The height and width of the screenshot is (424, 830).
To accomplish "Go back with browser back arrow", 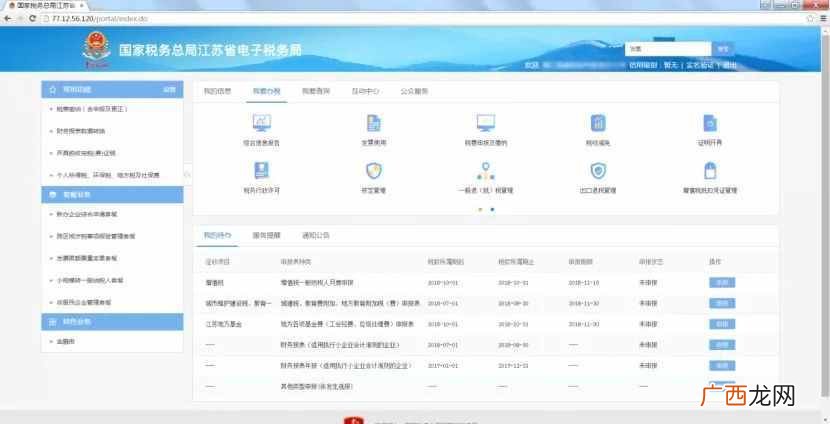I will [x=7, y=19].
